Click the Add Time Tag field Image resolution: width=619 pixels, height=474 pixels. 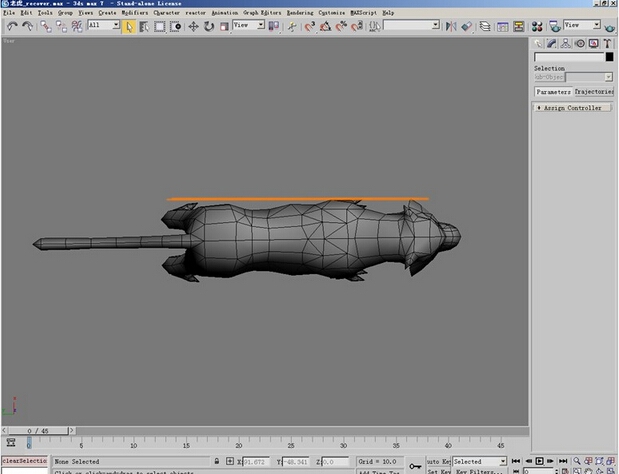(379, 471)
